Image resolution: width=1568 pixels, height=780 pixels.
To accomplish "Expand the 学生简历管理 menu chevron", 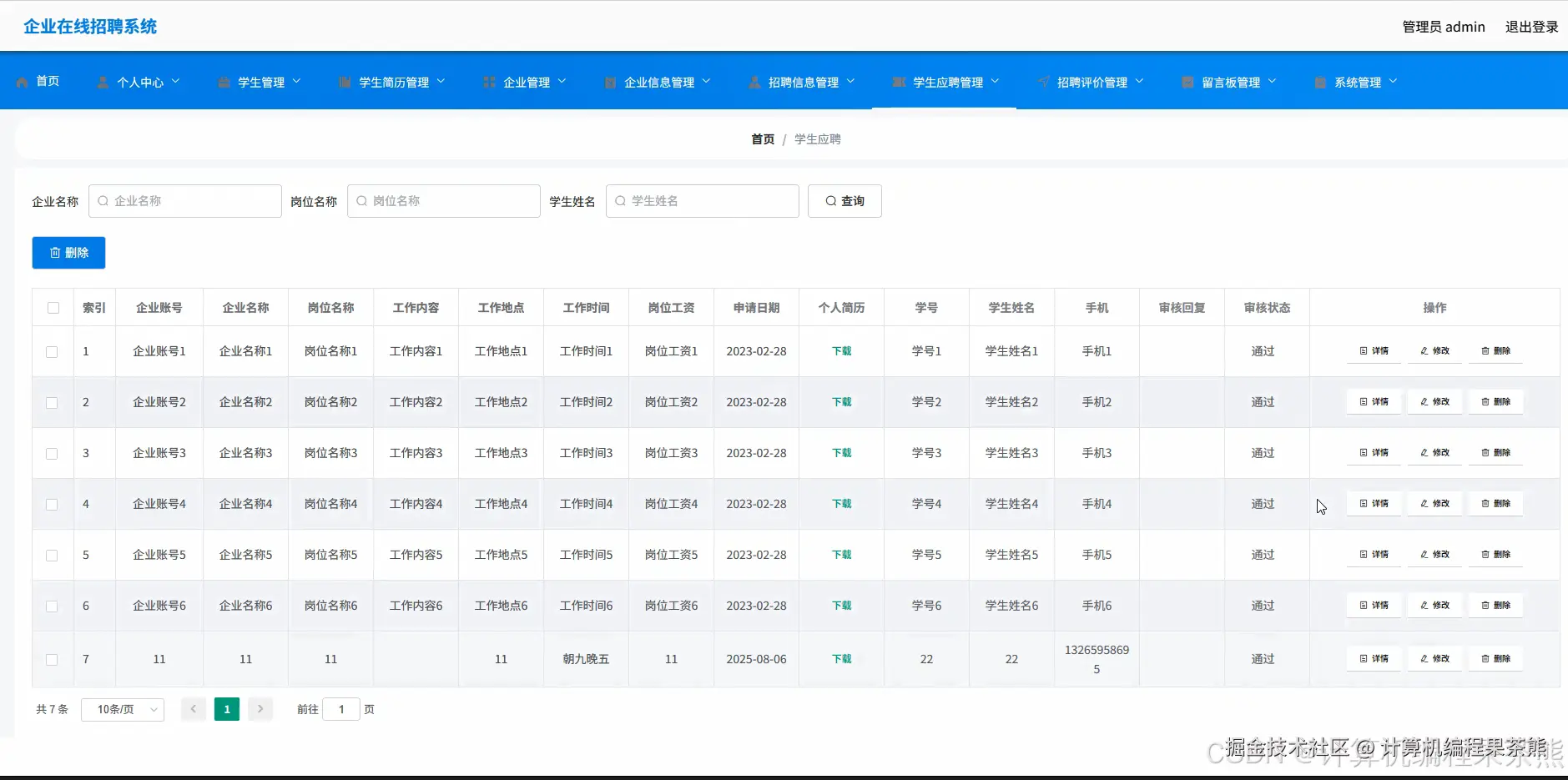I will click(x=441, y=81).
